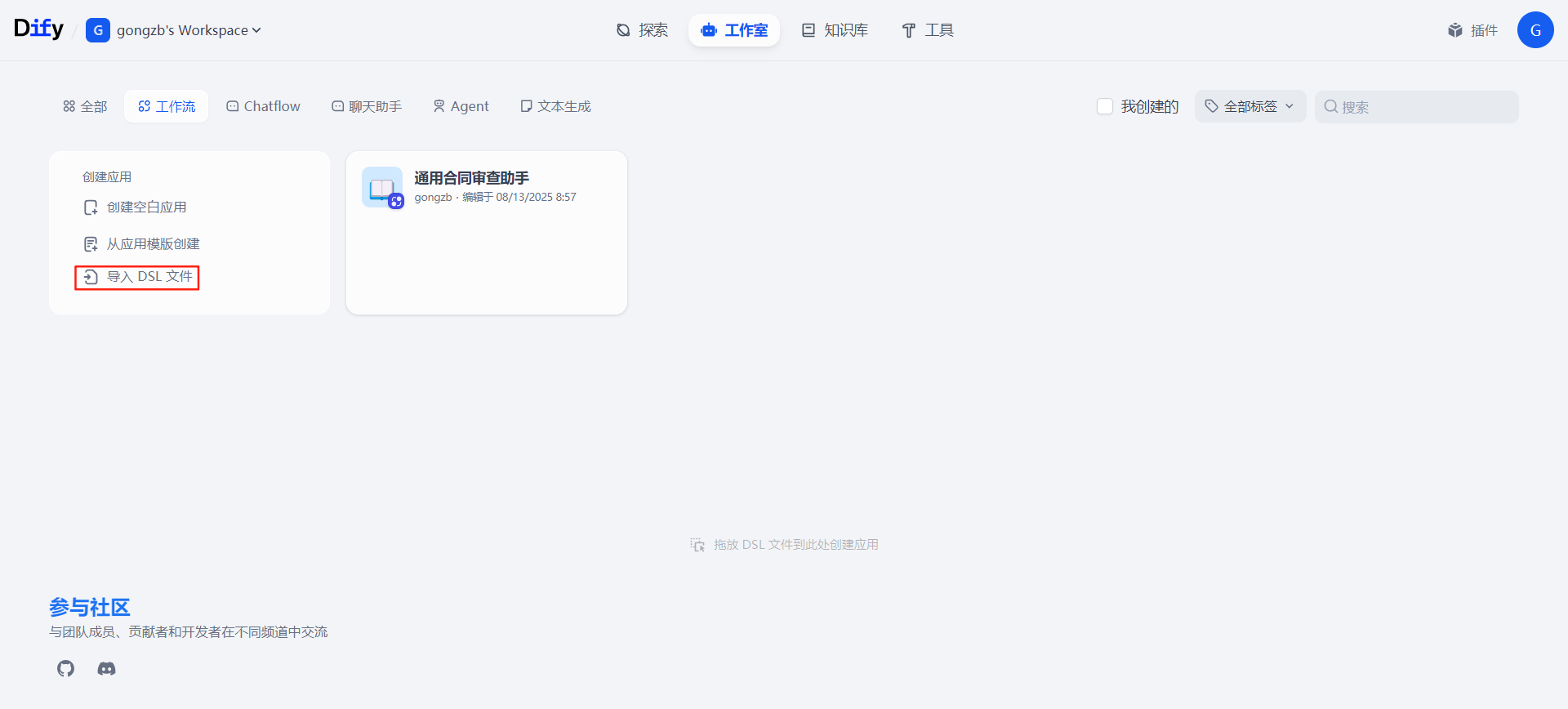The width and height of the screenshot is (1568, 709).
Task: Click the book icon on 通用合同审查助手 card
Action: (x=381, y=187)
